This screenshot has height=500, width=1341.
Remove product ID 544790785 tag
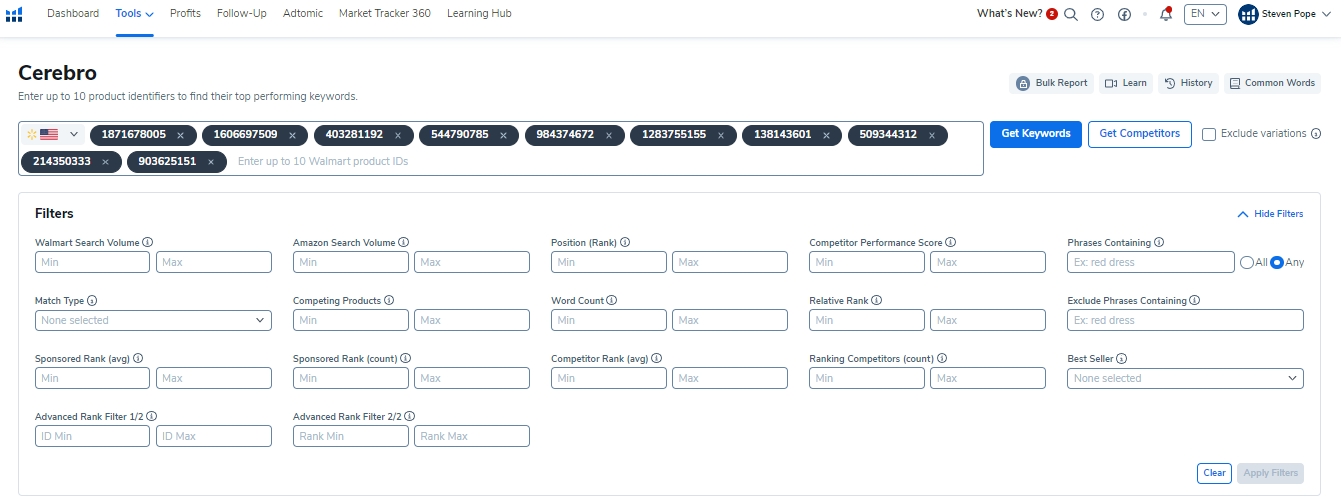(503, 135)
